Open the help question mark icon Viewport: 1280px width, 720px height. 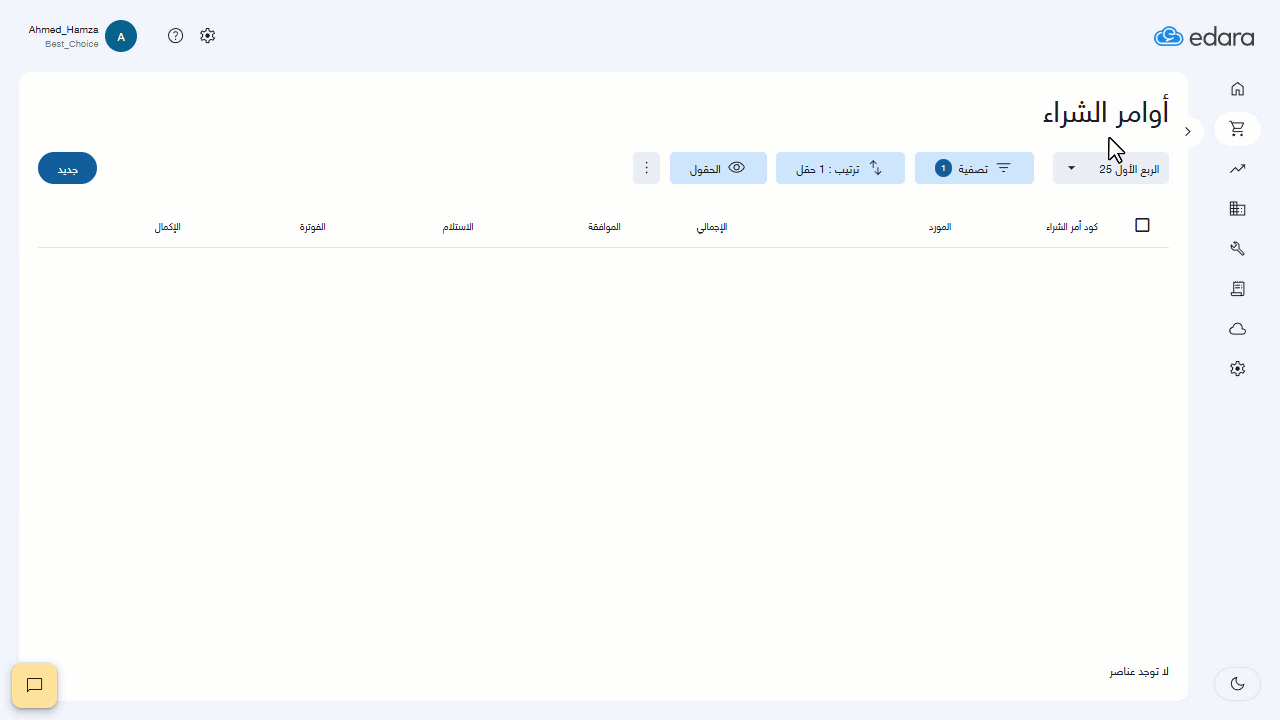[x=176, y=36]
